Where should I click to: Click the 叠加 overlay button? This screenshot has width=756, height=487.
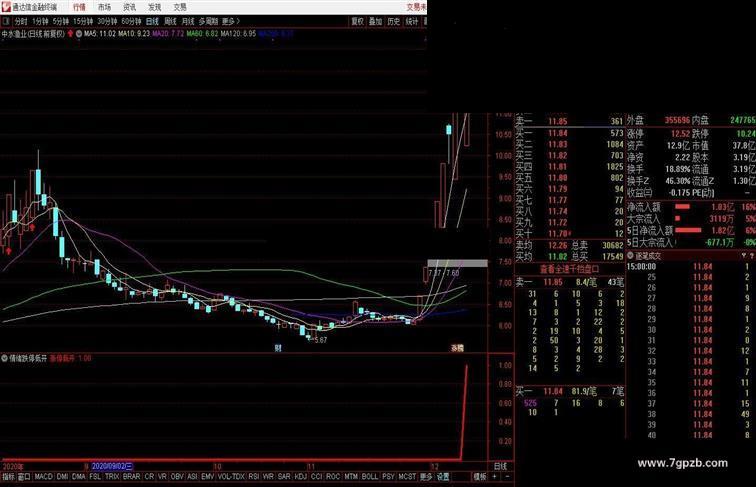coord(376,22)
